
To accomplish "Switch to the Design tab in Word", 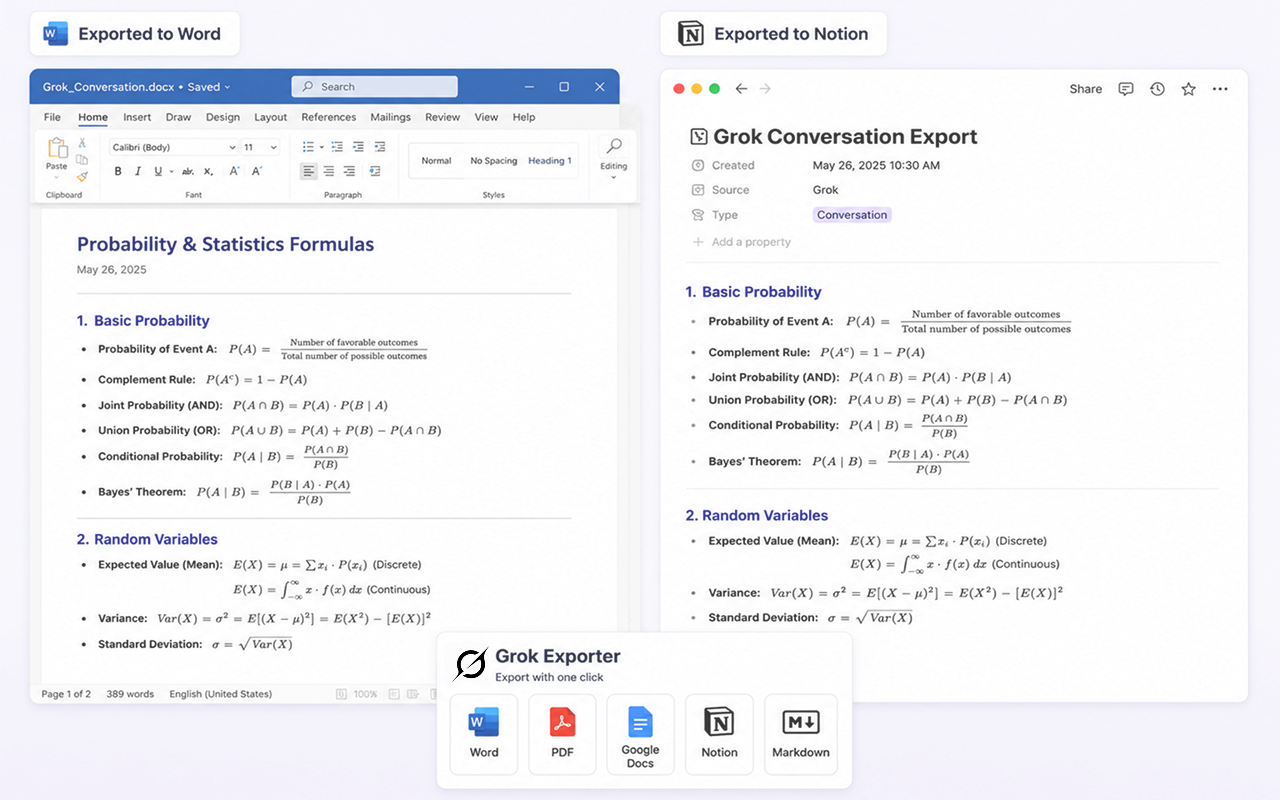I will (x=223, y=117).
